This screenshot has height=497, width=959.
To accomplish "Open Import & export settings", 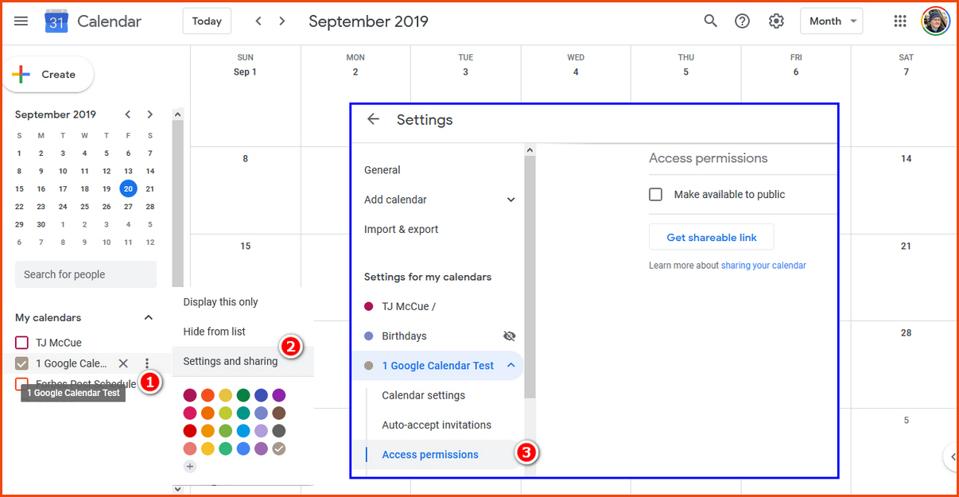I will [x=401, y=229].
